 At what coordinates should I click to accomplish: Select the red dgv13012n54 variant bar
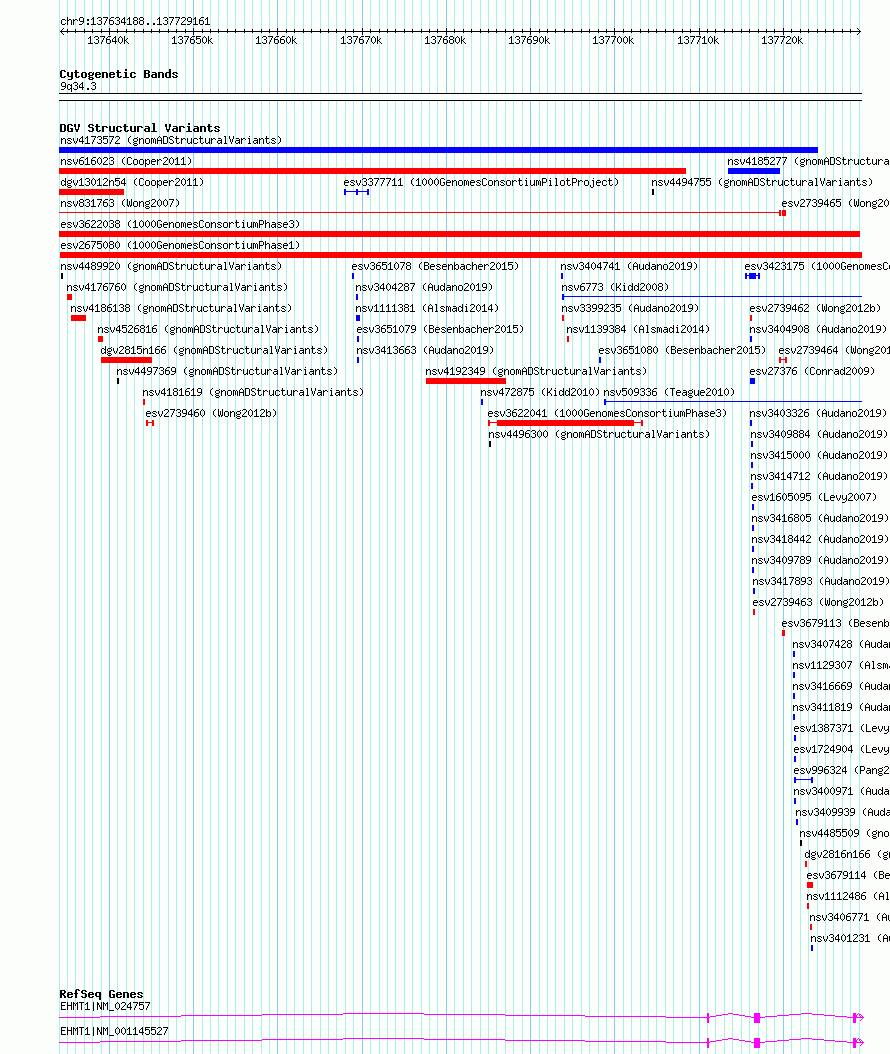[91, 192]
